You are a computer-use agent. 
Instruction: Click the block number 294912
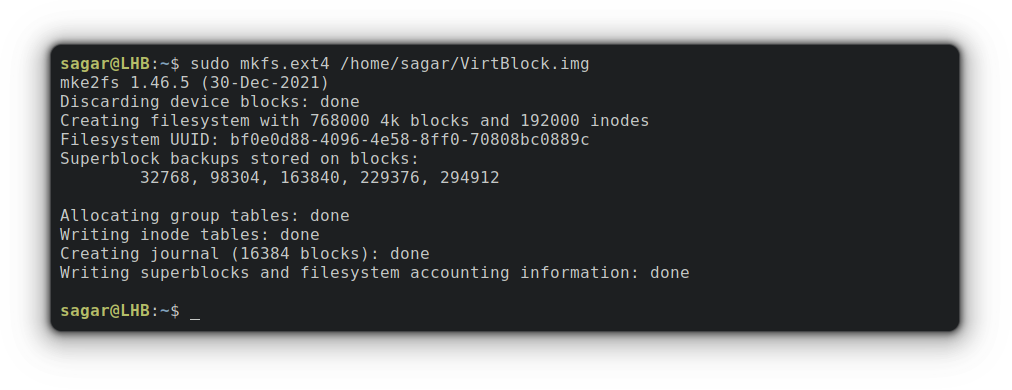(x=470, y=178)
